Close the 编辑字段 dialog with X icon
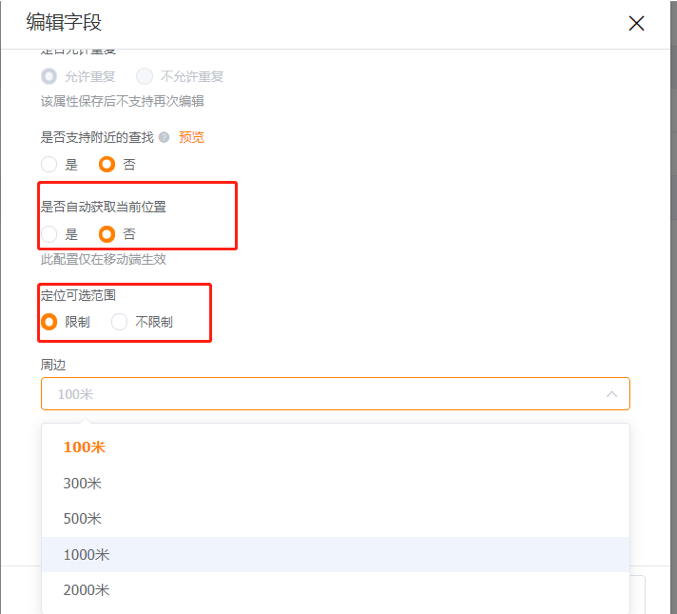Image resolution: width=677 pixels, height=614 pixels. [x=636, y=23]
